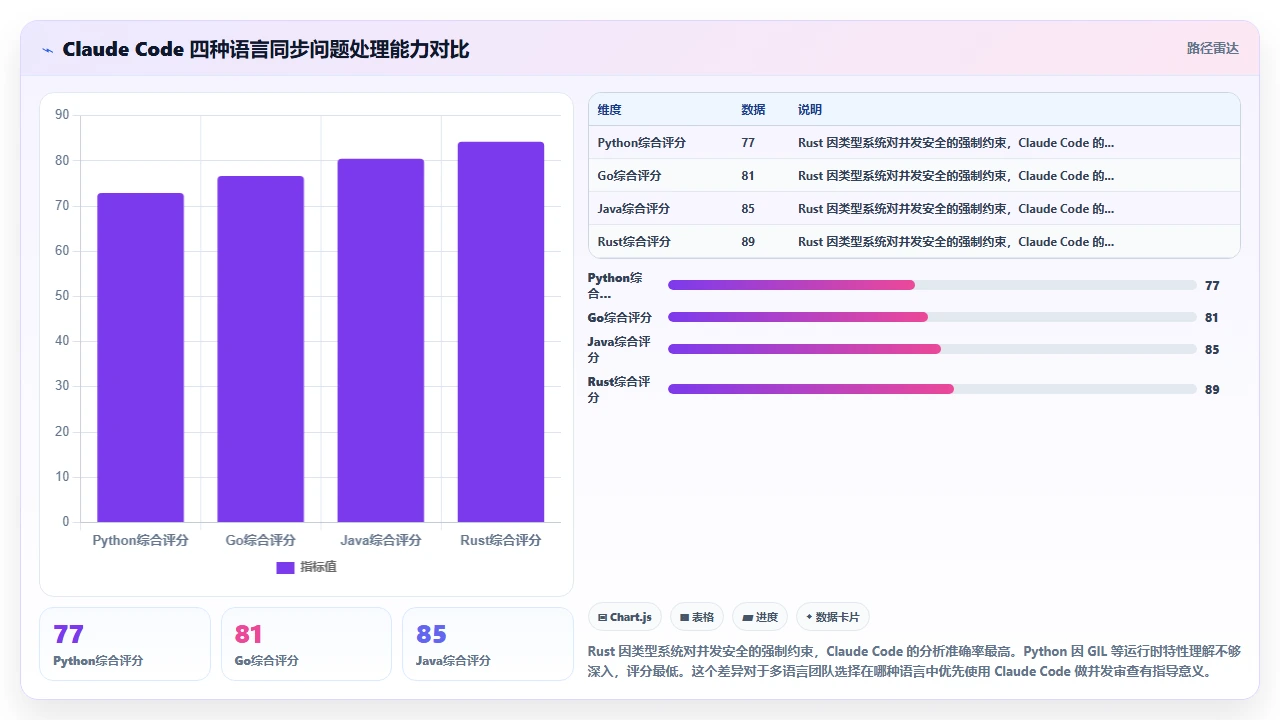
Task: Click the Chart.js tag chip
Action: pyautogui.click(x=624, y=617)
